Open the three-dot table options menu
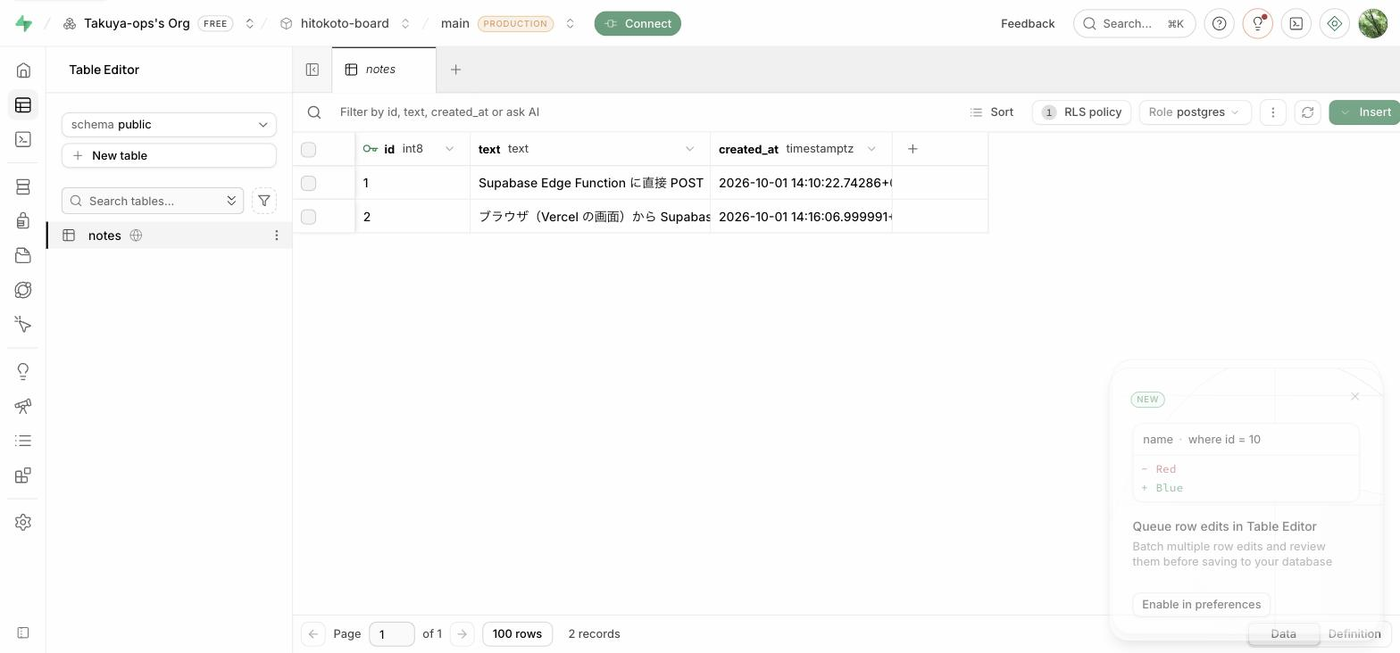Screen dimensions: 1400x653 click(1273, 112)
